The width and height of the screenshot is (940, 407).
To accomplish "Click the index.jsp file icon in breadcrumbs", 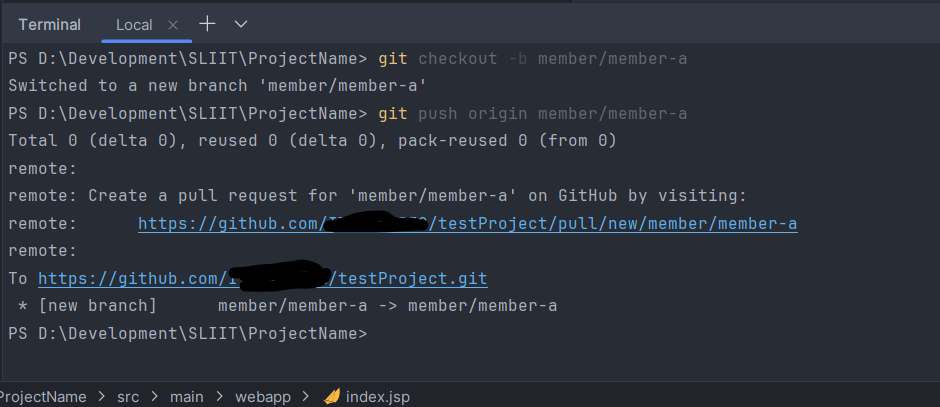I will 333,397.
